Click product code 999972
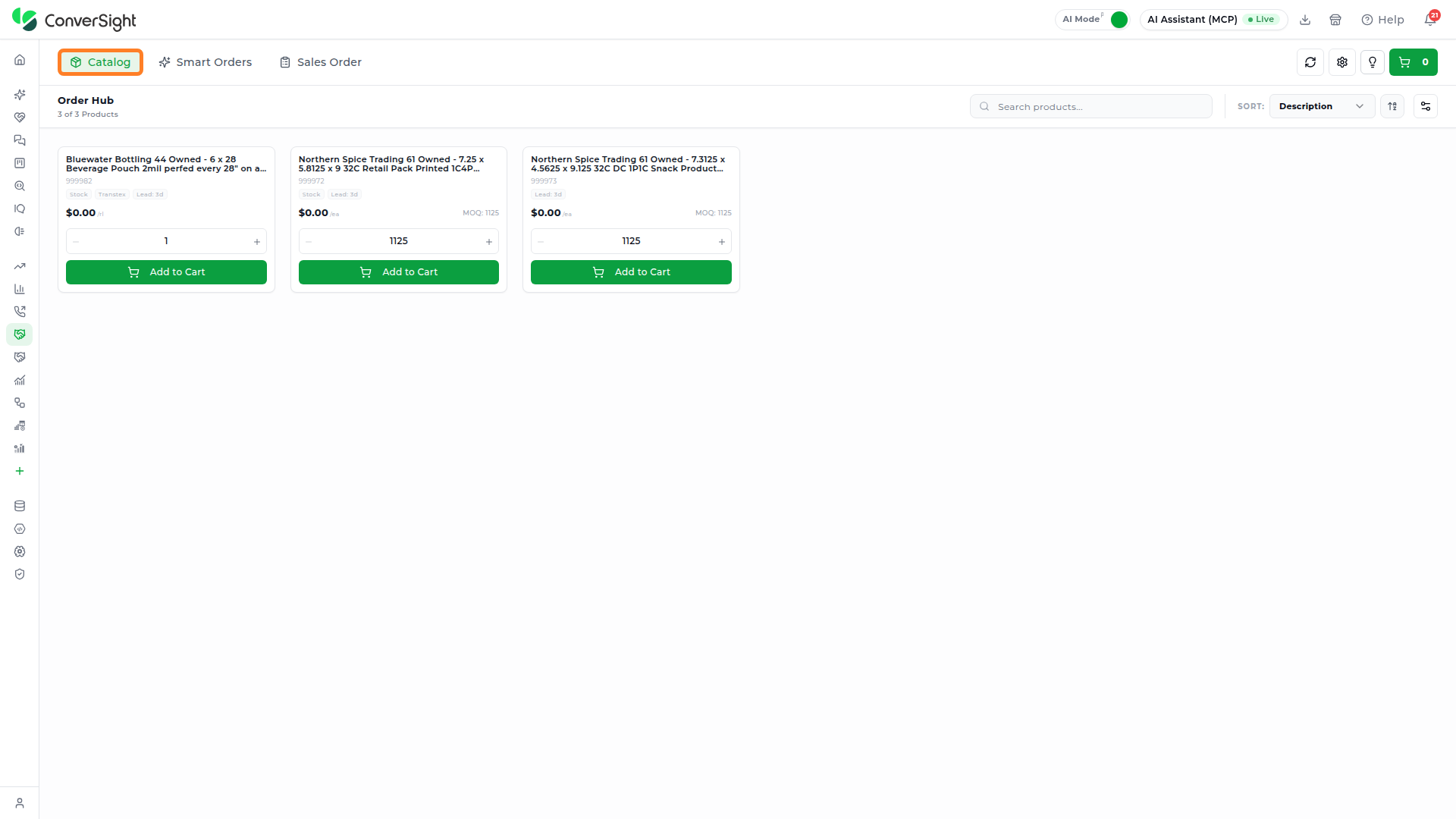The image size is (1456, 819). pyautogui.click(x=312, y=181)
